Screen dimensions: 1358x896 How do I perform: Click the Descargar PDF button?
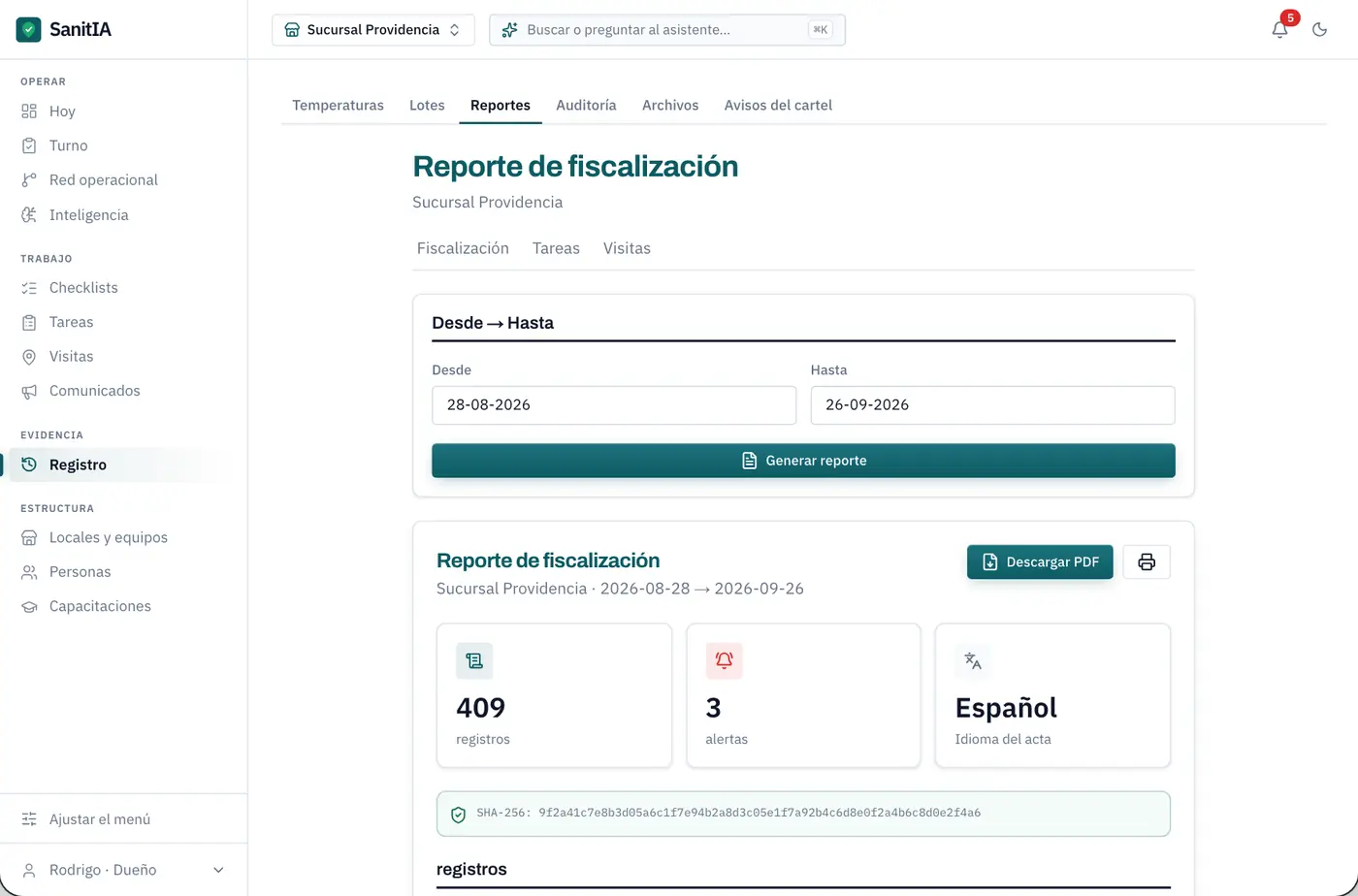pyautogui.click(x=1040, y=562)
